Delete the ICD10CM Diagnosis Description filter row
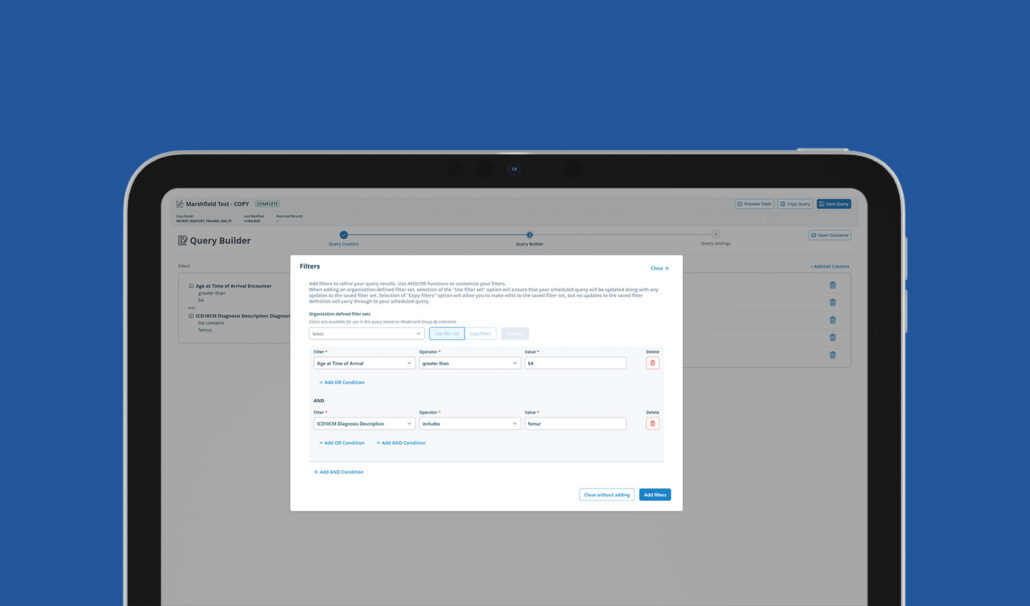The image size is (1030, 606). coord(652,423)
